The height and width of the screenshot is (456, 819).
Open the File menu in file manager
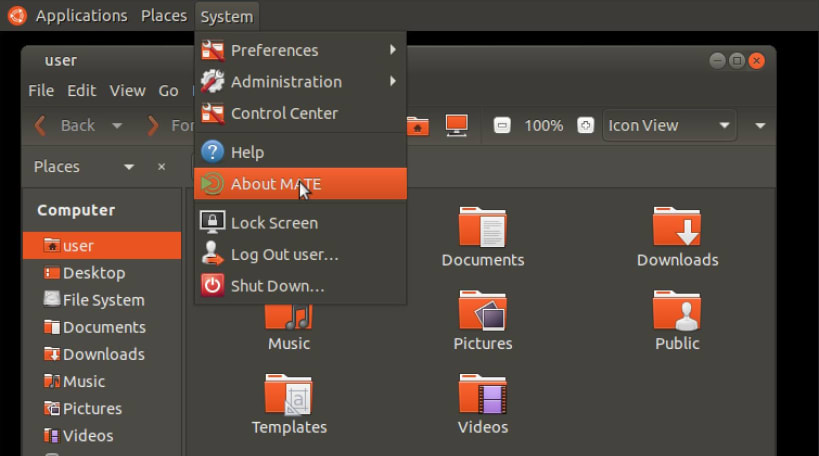tap(41, 90)
